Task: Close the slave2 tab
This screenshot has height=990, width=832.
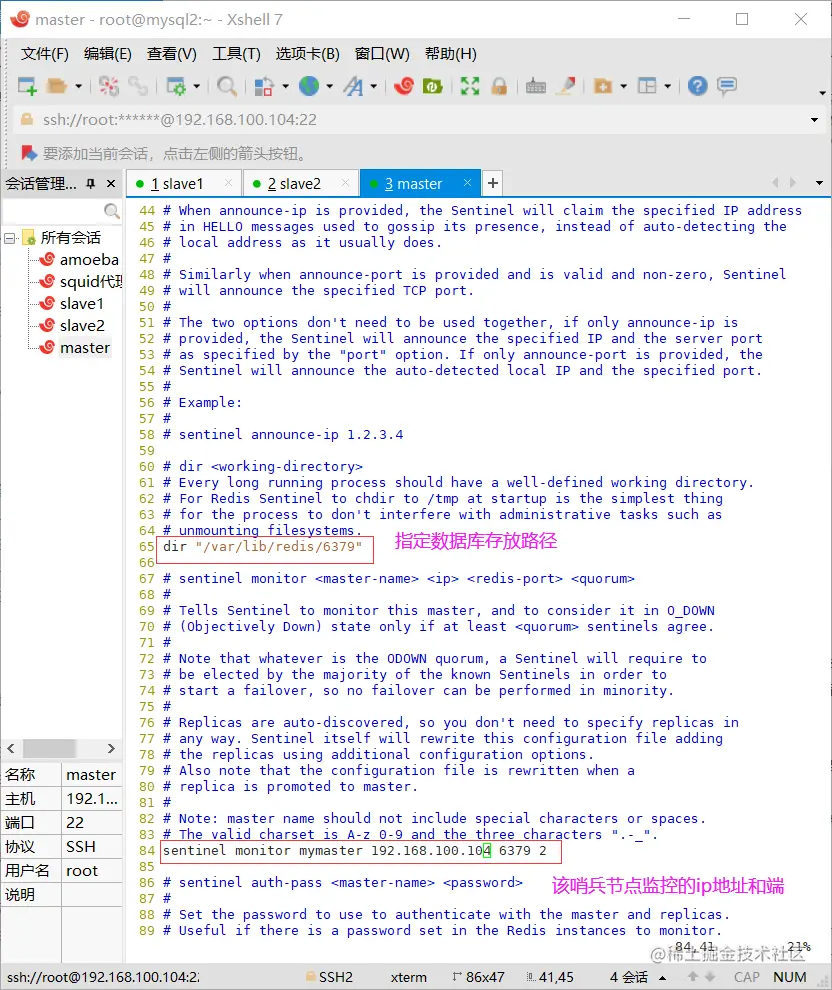Action: (x=345, y=183)
